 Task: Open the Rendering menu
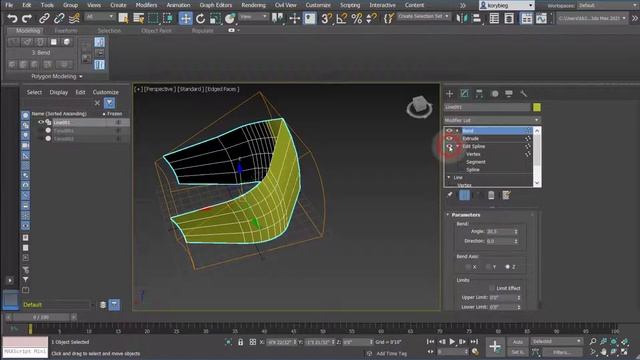point(253,5)
